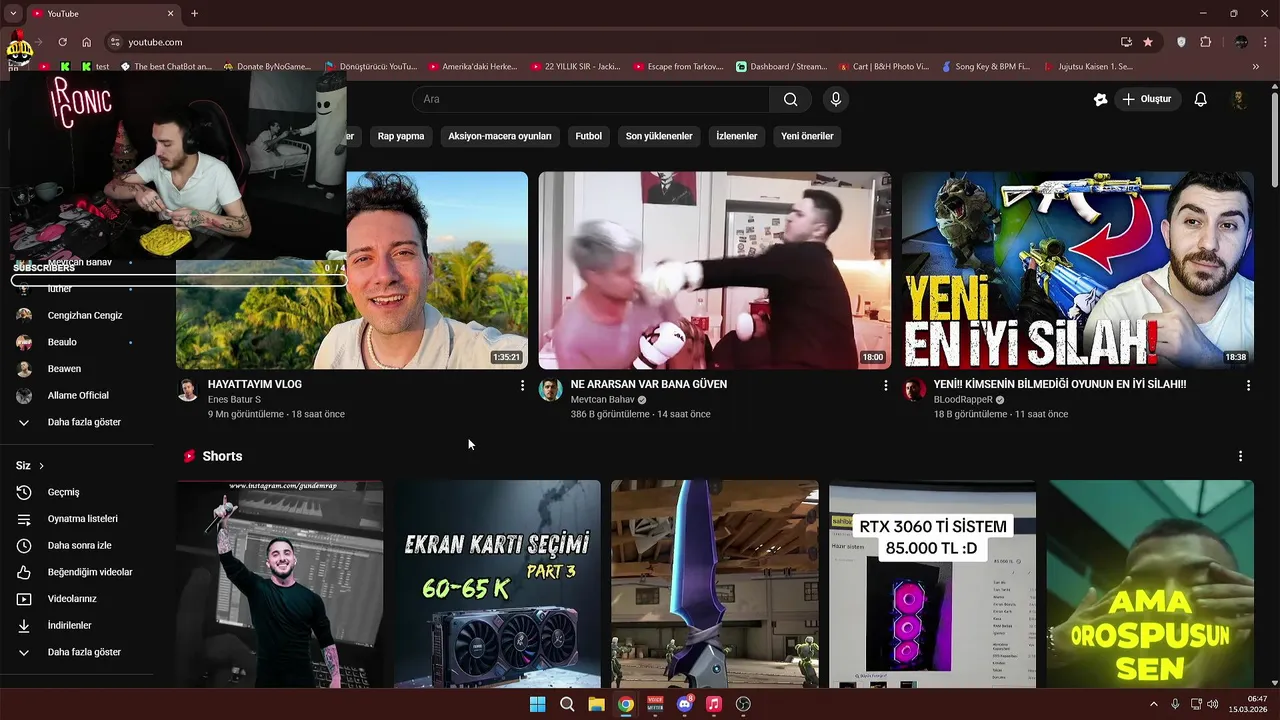The height and width of the screenshot is (720, 1280).
Task: Play YENİ EN İYİ SİLAH thumbnail
Action: tap(1078, 270)
